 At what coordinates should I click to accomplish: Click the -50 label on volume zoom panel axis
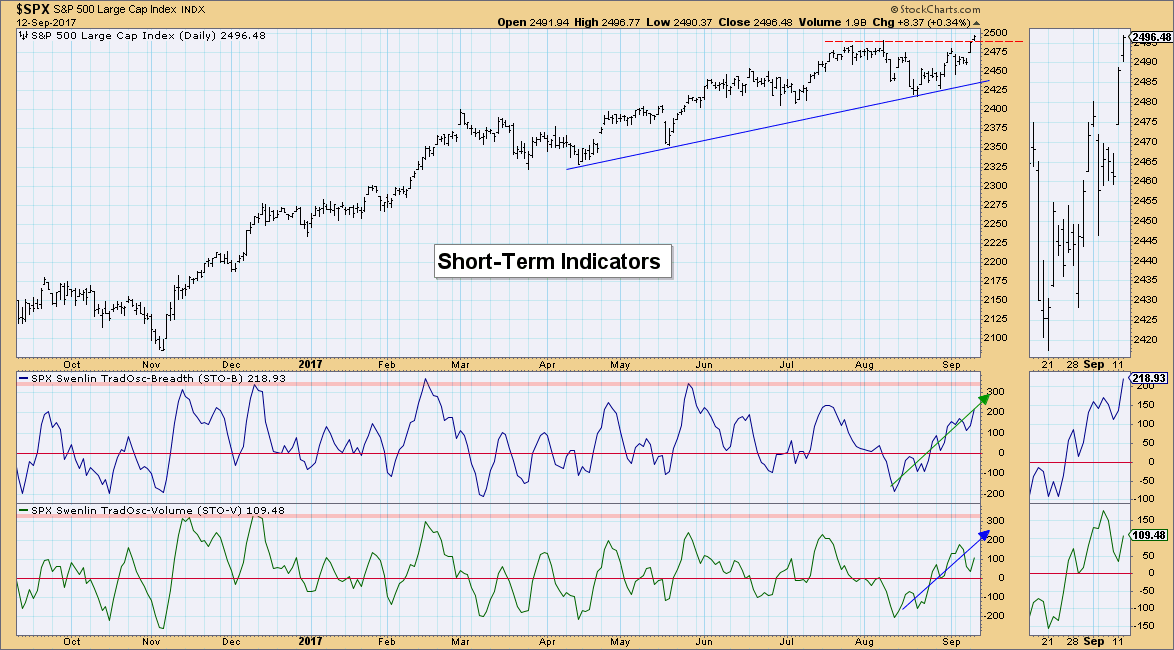(1146, 592)
